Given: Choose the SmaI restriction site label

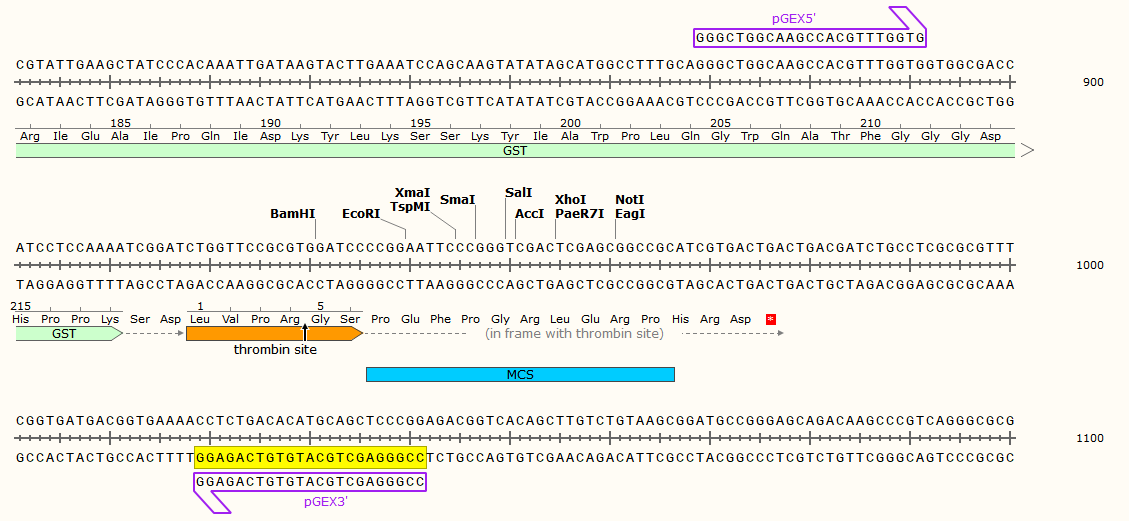Looking at the screenshot, I should pos(458,199).
